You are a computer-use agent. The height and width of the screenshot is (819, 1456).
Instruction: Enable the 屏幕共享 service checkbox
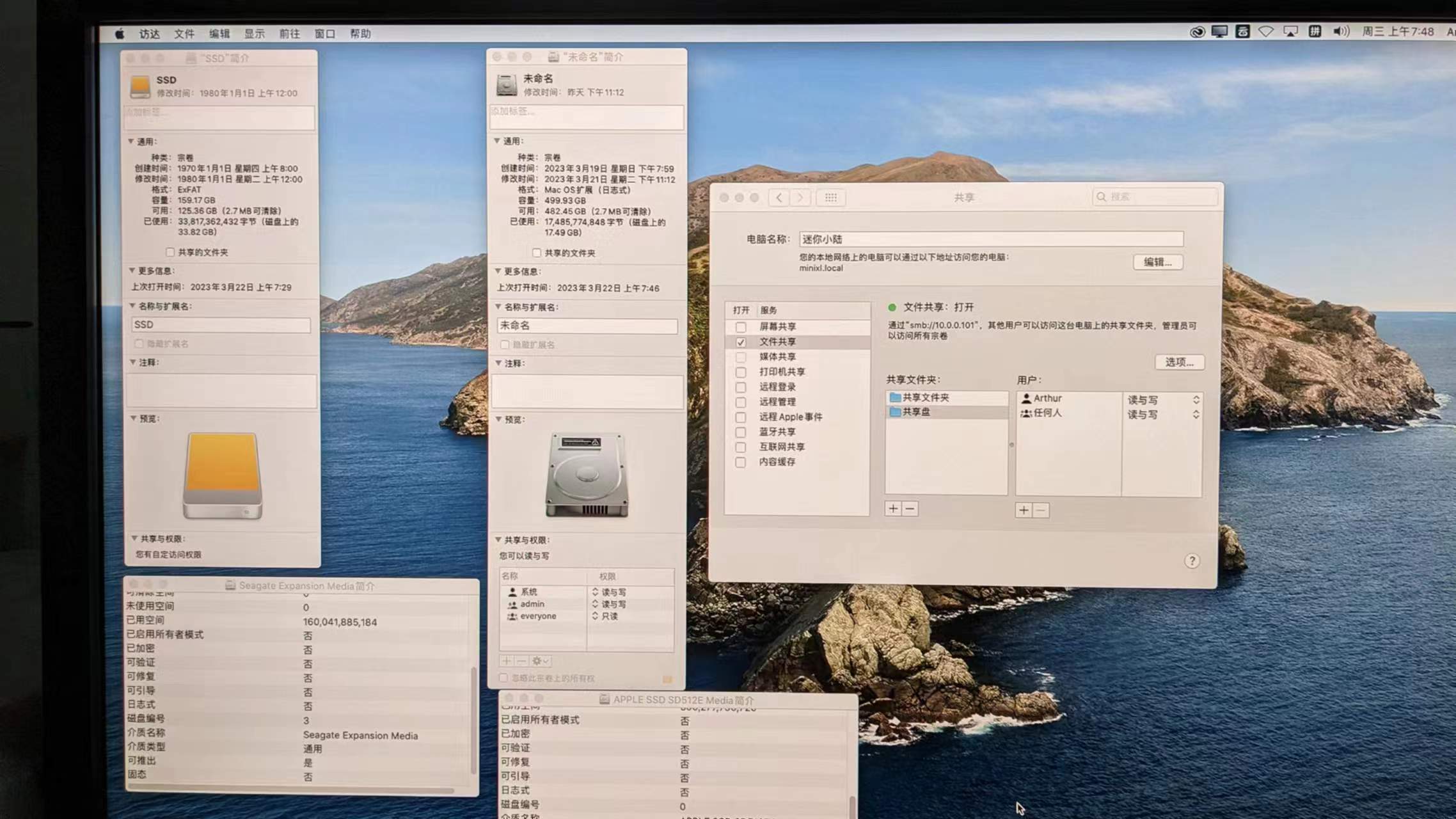click(741, 327)
